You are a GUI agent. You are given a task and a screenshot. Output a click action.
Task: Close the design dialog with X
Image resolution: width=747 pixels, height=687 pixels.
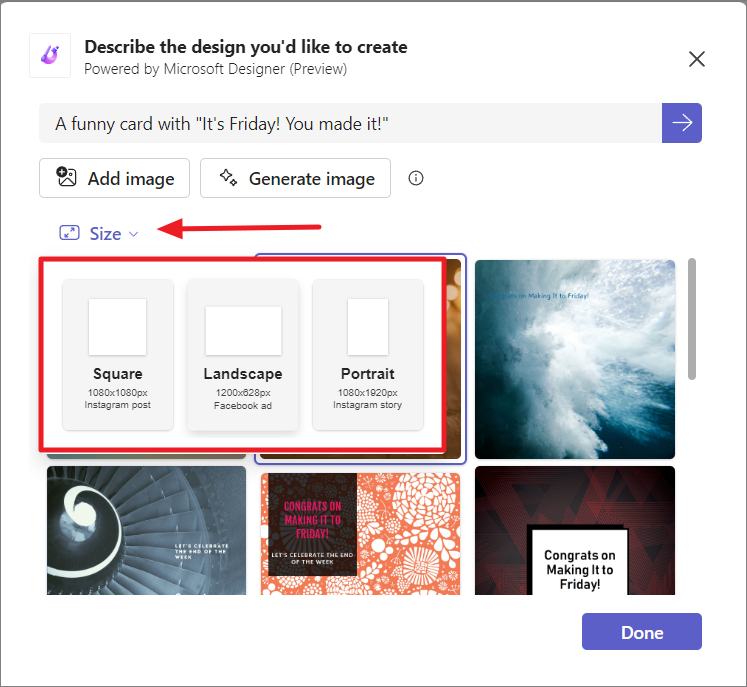click(697, 59)
